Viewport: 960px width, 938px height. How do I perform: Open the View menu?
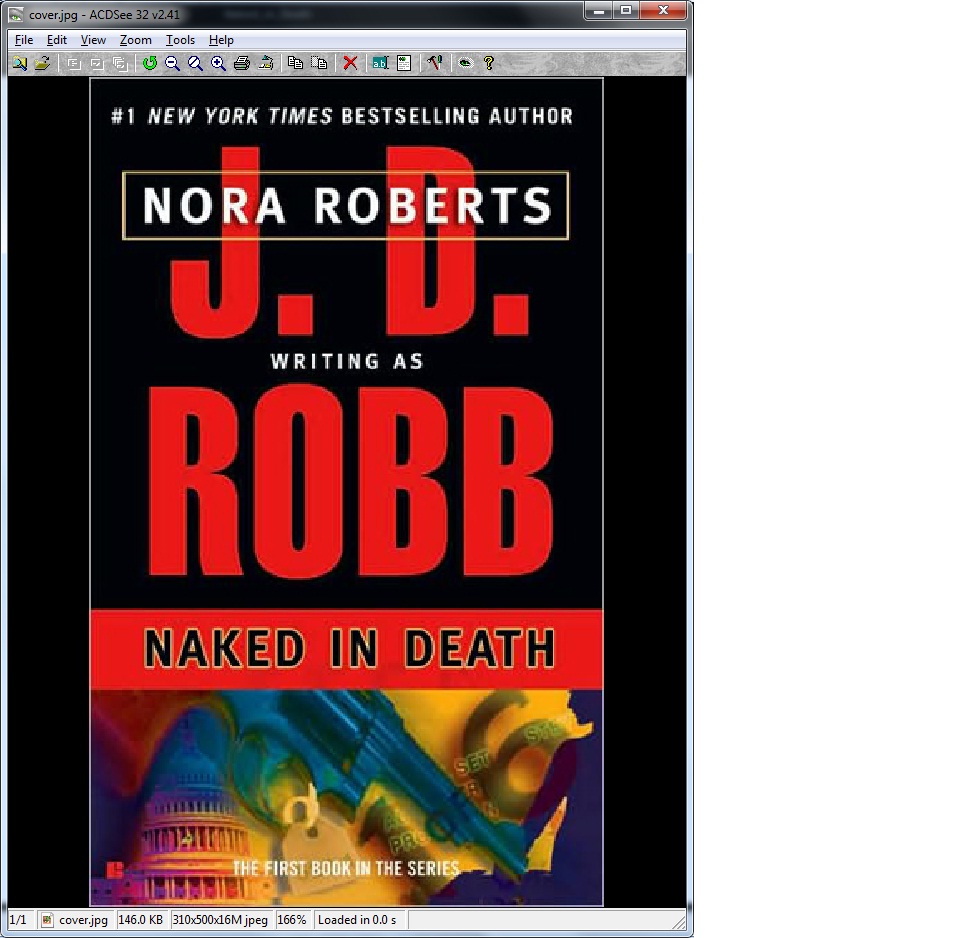pos(93,40)
